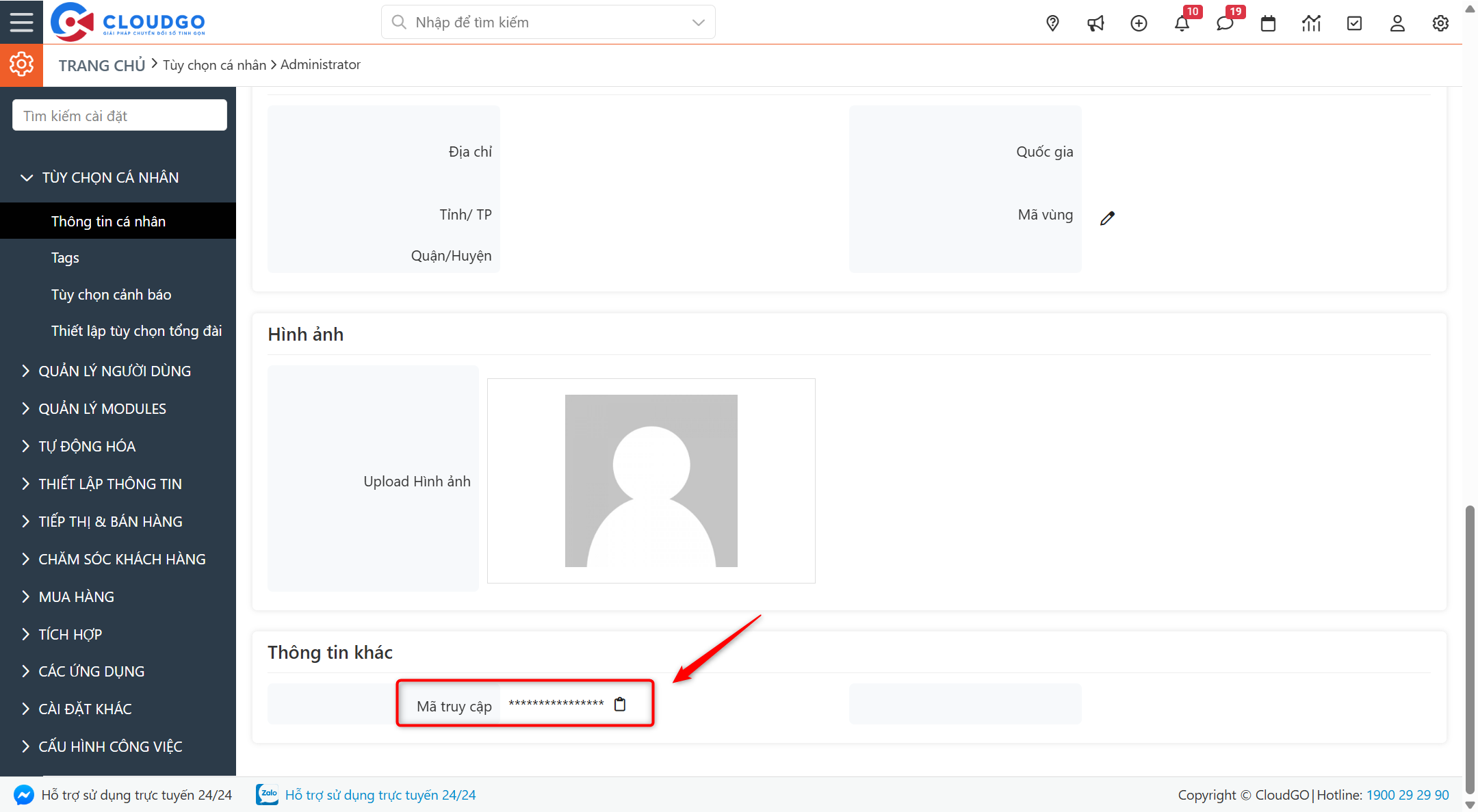
Task: Open the notifications bell with 10 alerts
Action: (1182, 23)
